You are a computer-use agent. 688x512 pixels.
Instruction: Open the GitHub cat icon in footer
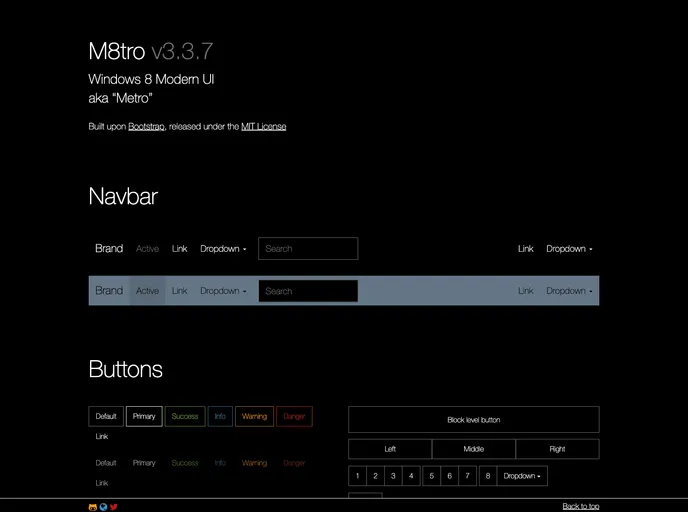93,507
